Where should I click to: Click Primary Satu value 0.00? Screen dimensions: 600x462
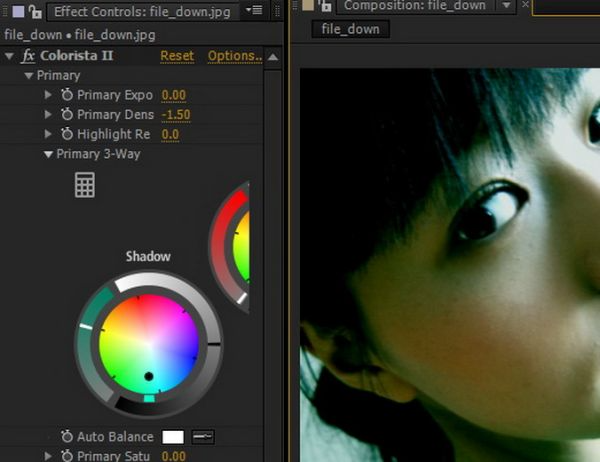(x=174, y=456)
